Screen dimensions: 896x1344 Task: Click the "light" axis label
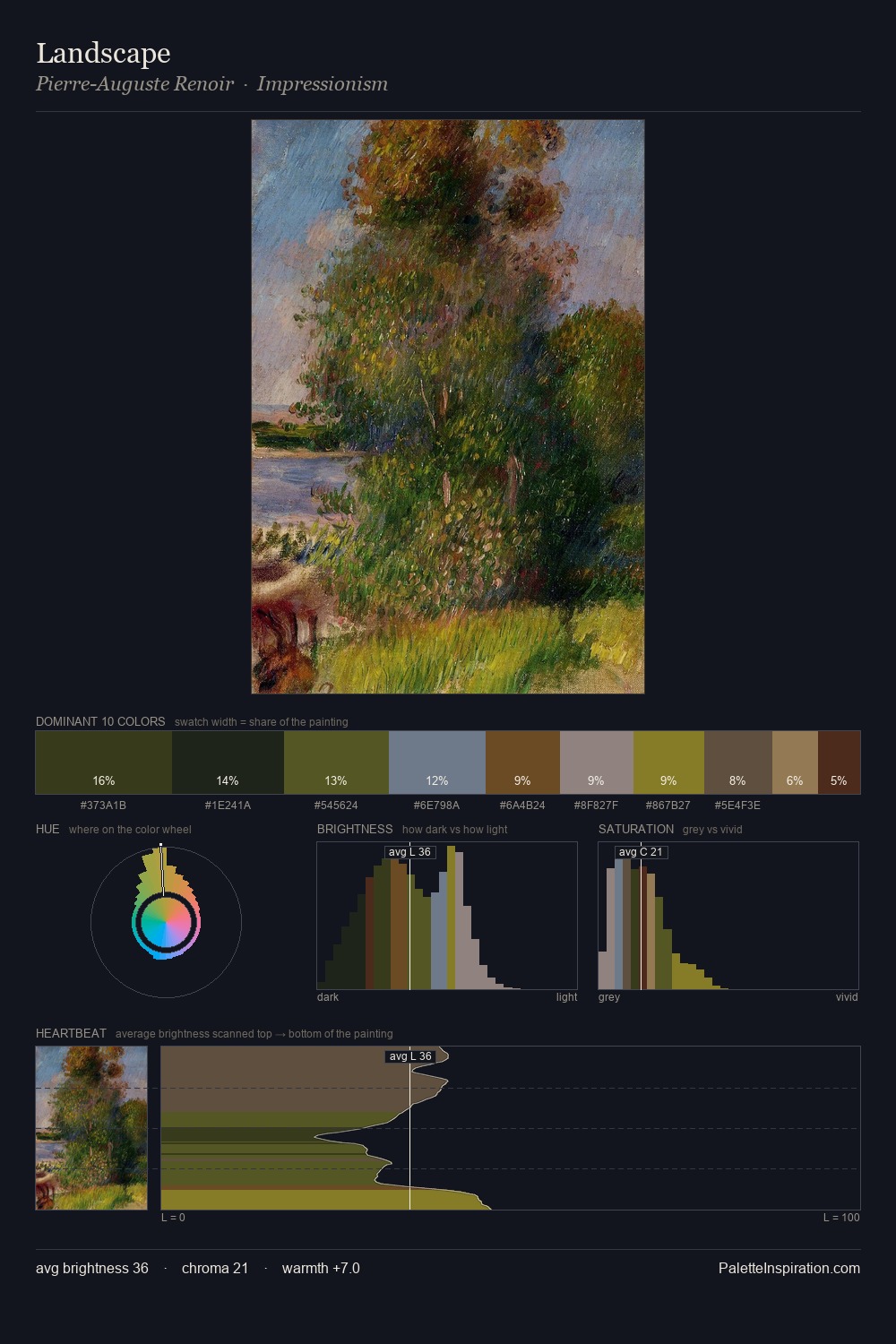tap(566, 997)
